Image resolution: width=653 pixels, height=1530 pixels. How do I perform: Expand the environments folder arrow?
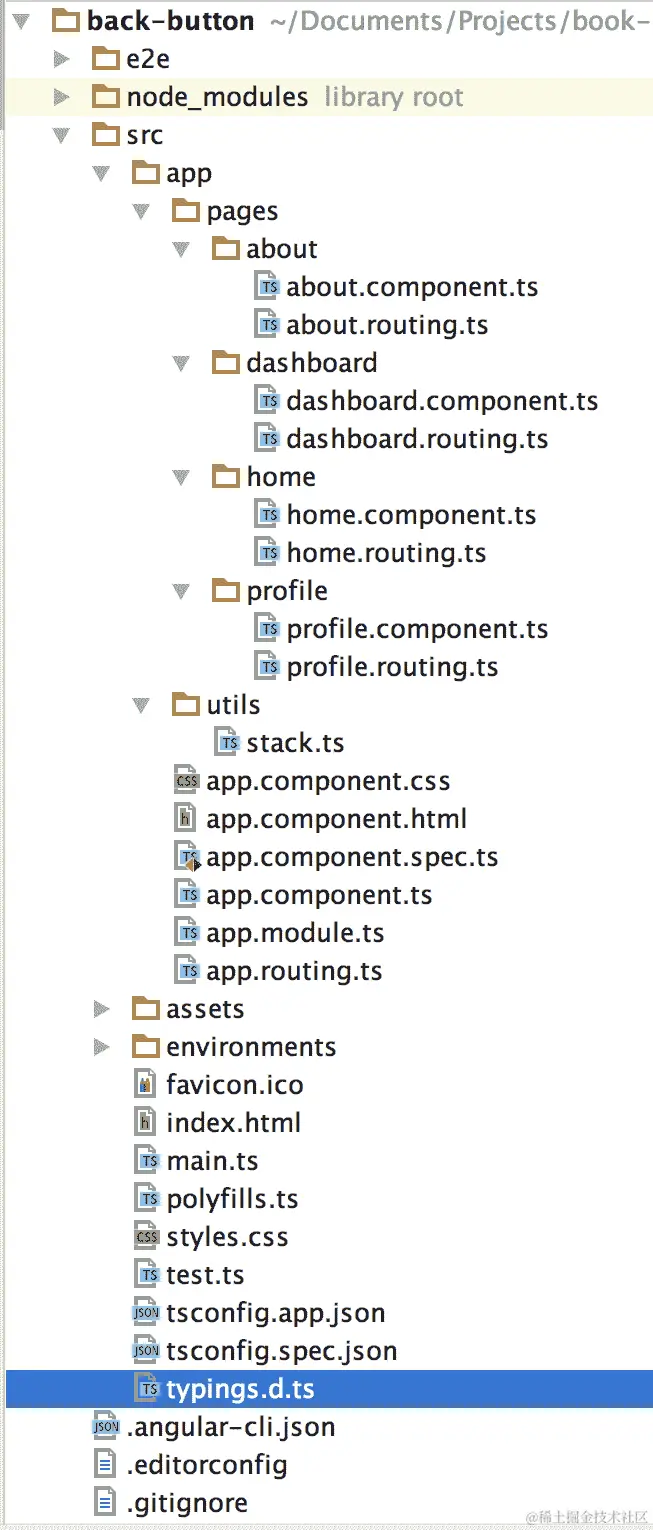click(x=102, y=1048)
